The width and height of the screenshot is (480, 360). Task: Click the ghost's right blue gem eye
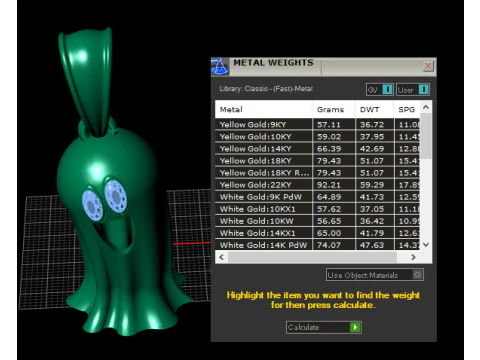tap(116, 197)
